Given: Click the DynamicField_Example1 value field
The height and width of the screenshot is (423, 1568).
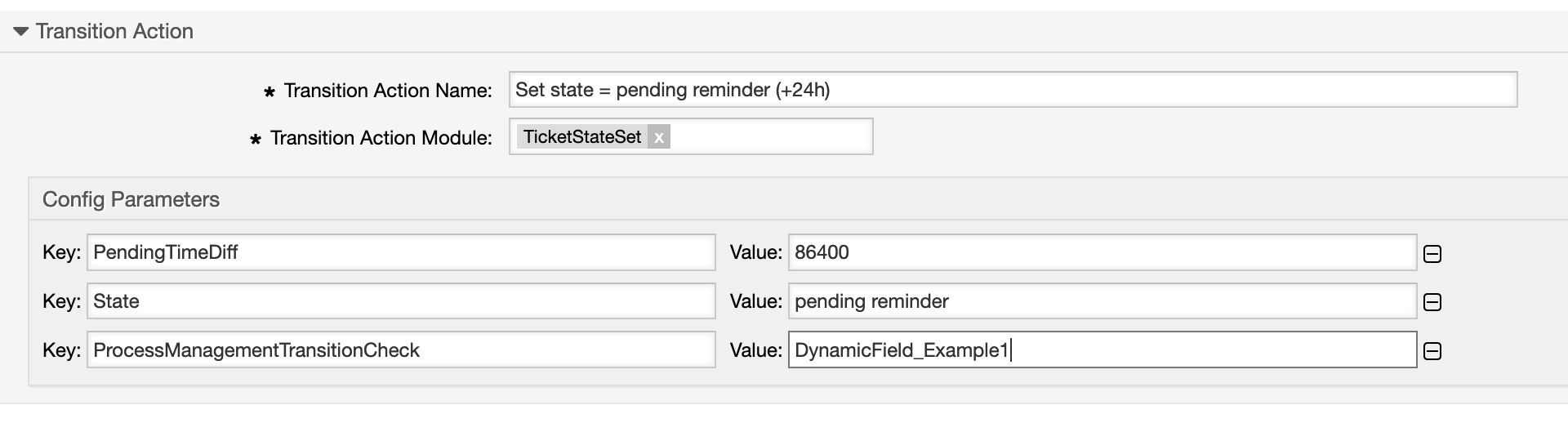Looking at the screenshot, I should (1102, 350).
